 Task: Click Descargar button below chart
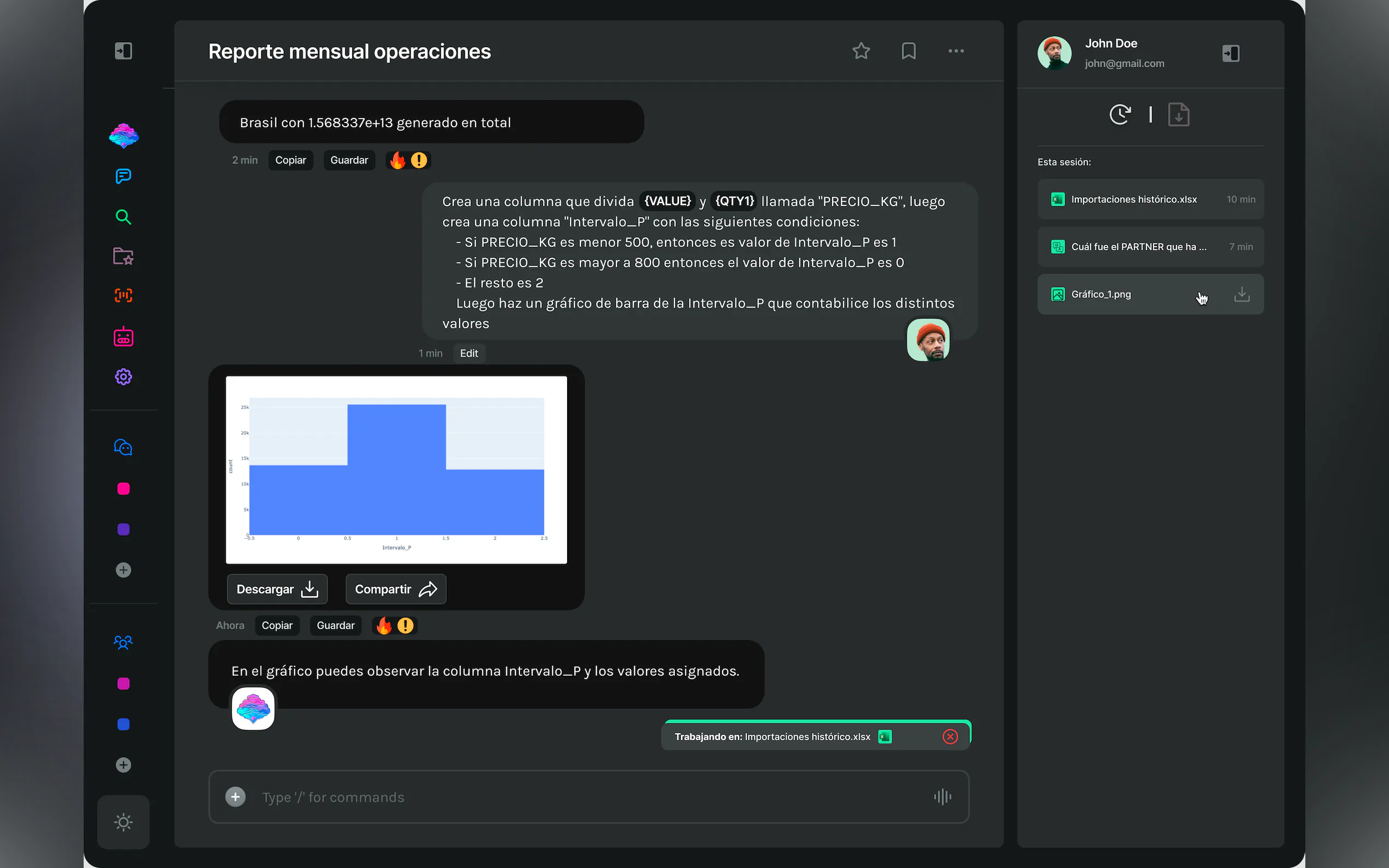pyautogui.click(x=277, y=589)
